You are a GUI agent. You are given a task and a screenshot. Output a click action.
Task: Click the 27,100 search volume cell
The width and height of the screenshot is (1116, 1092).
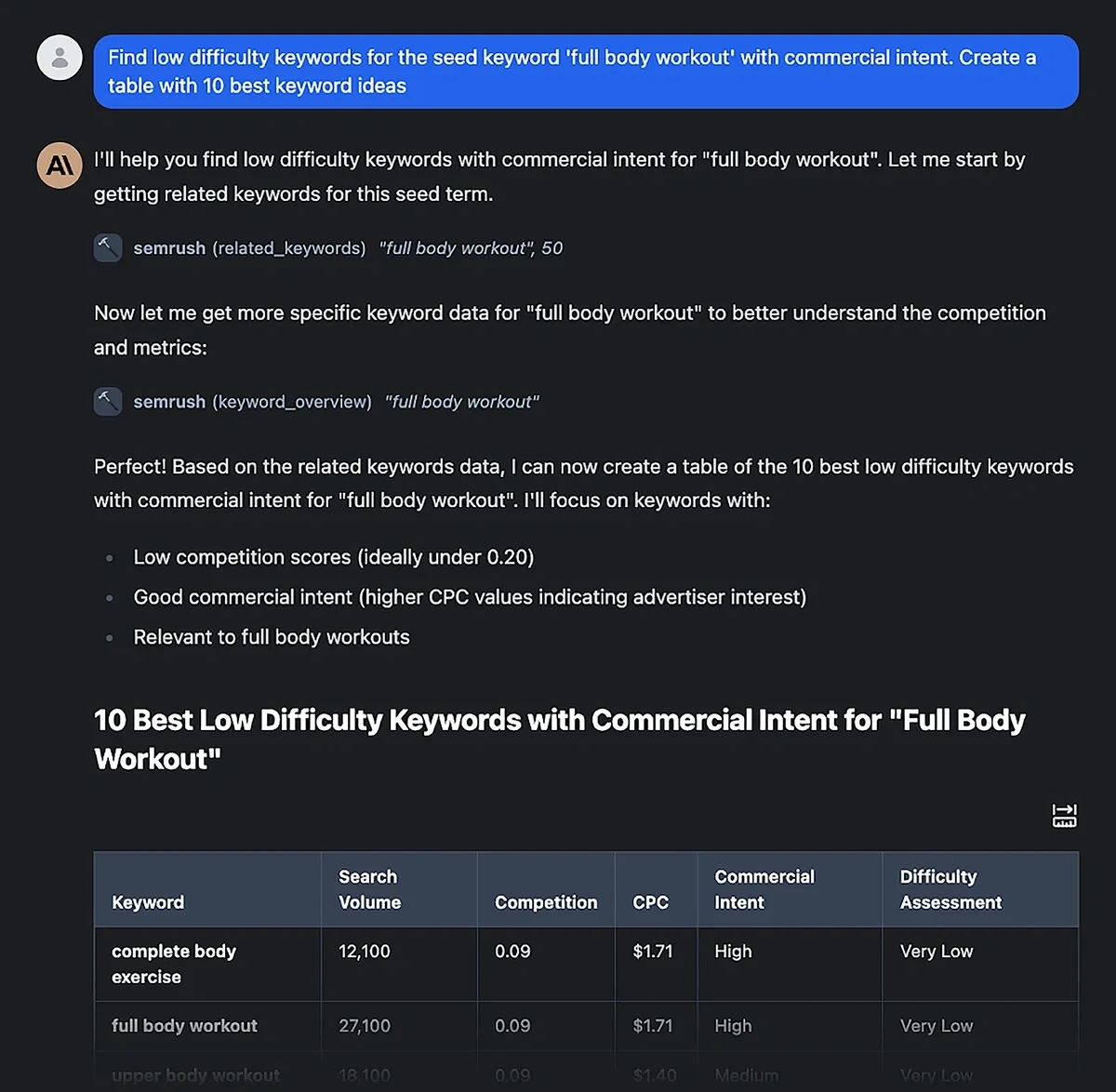[x=365, y=1026]
